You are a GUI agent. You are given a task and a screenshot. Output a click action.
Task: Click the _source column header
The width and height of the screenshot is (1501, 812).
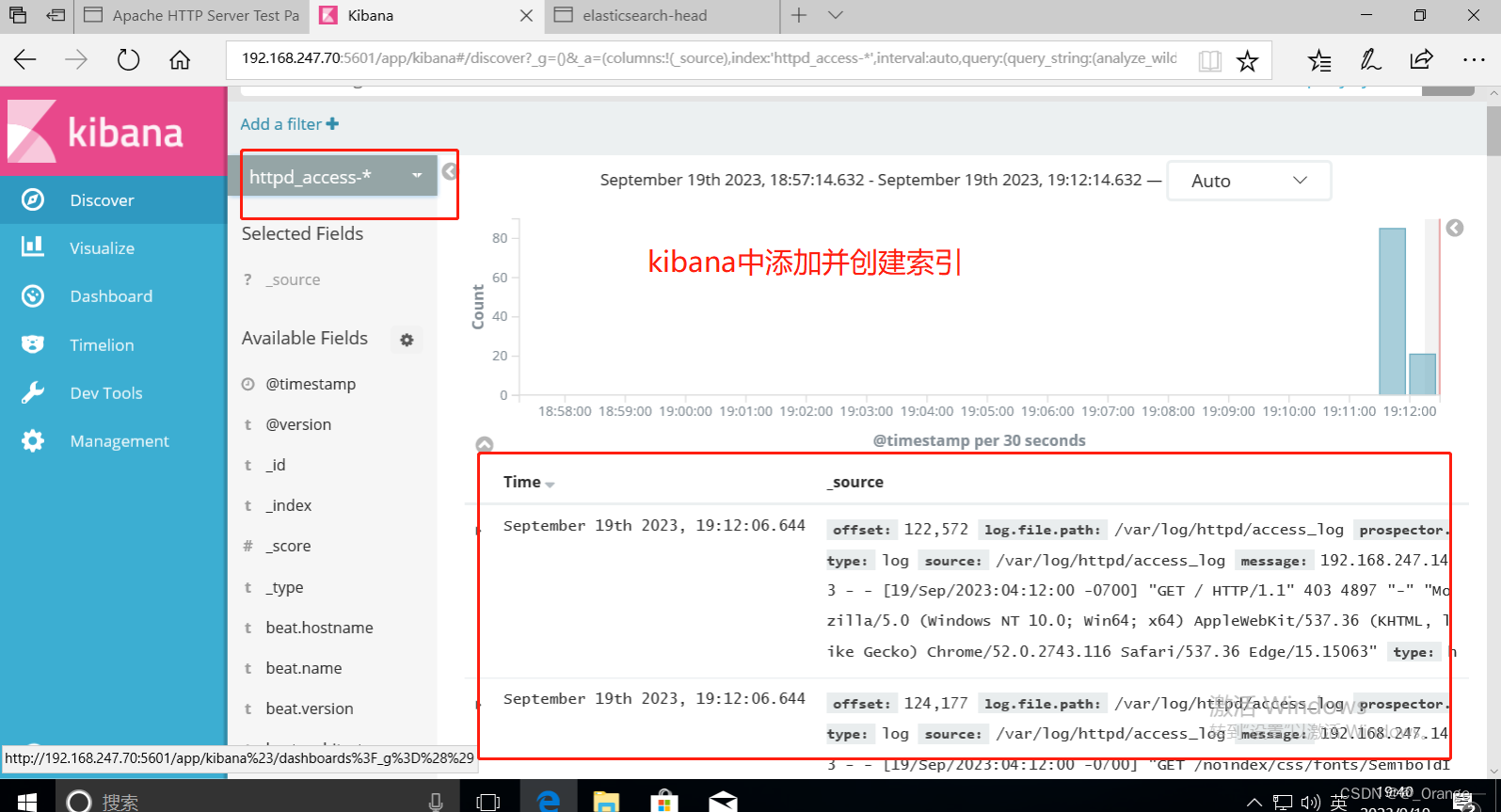pyautogui.click(x=855, y=482)
